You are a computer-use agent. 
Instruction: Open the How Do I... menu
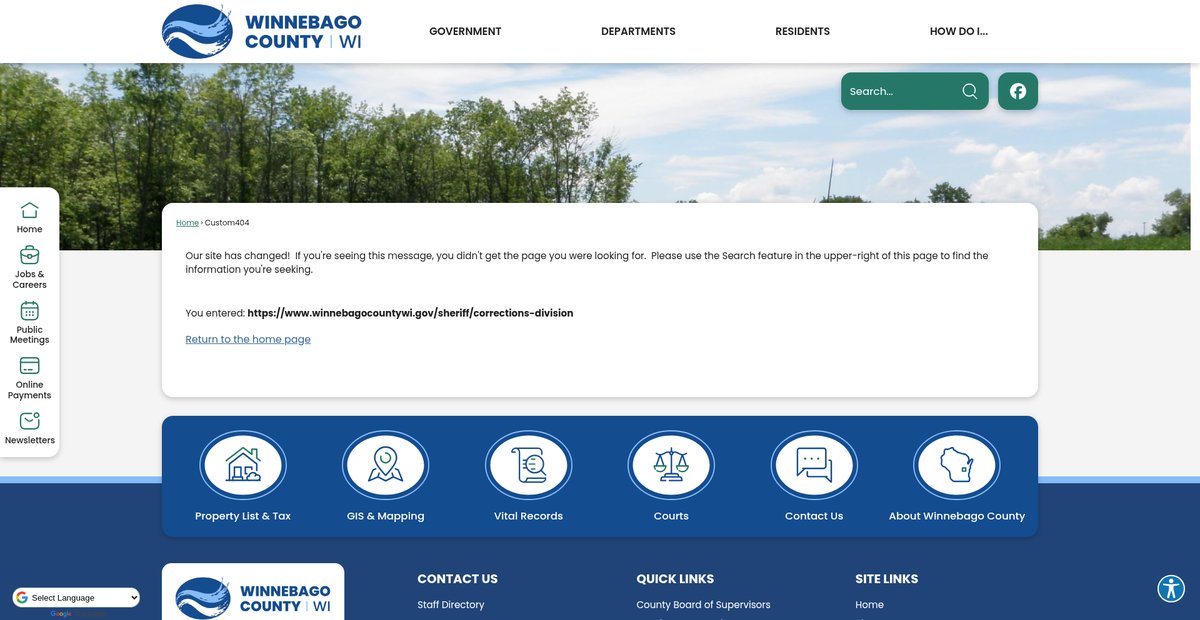click(x=958, y=31)
